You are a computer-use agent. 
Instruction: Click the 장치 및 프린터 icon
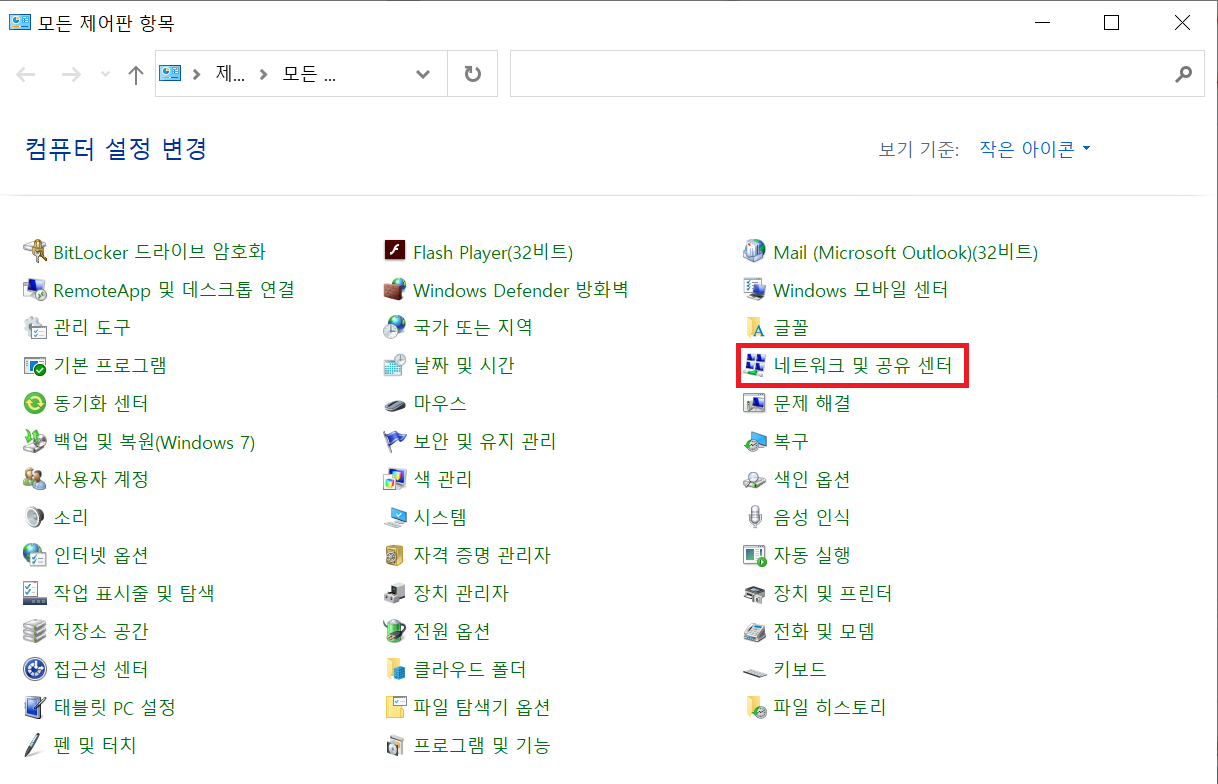point(755,593)
